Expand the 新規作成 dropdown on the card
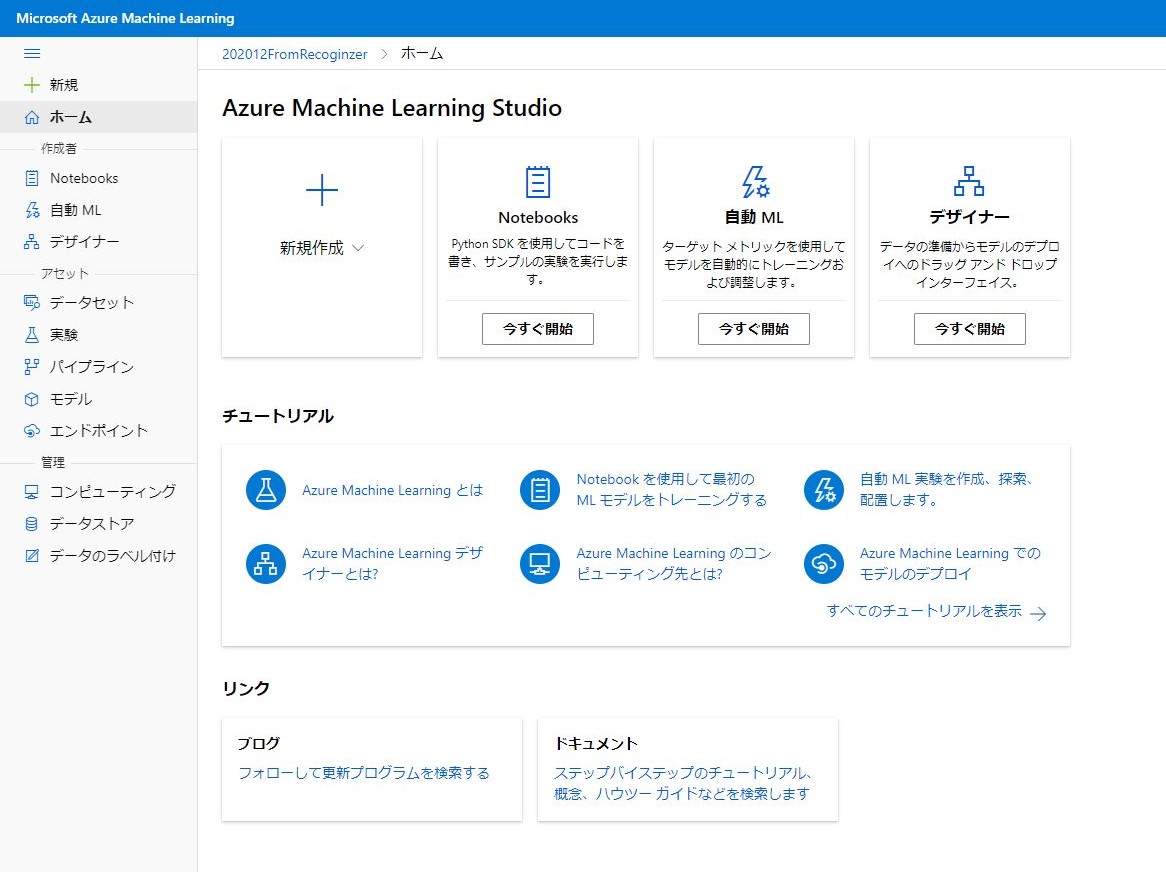The height and width of the screenshot is (872, 1166). point(322,248)
